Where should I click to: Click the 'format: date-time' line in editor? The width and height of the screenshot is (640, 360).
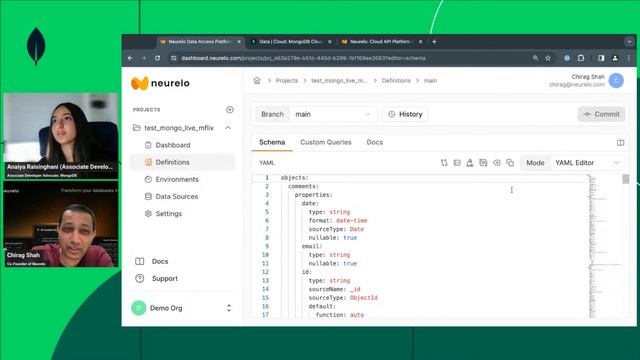click(338, 220)
